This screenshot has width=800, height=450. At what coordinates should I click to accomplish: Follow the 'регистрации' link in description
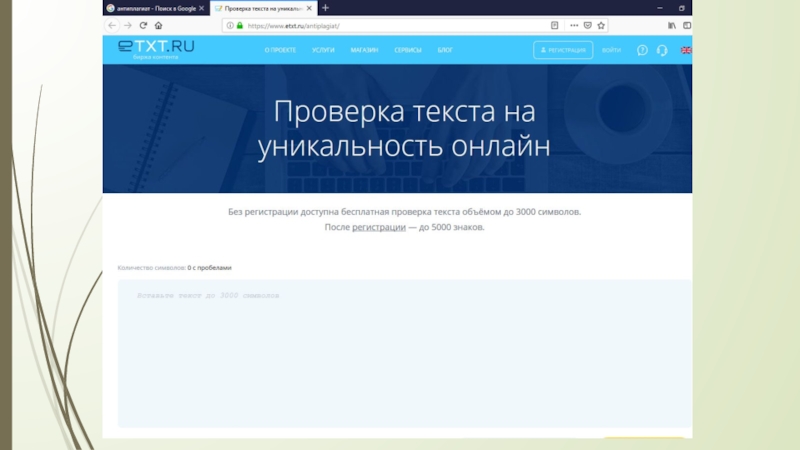pyautogui.click(x=378, y=228)
